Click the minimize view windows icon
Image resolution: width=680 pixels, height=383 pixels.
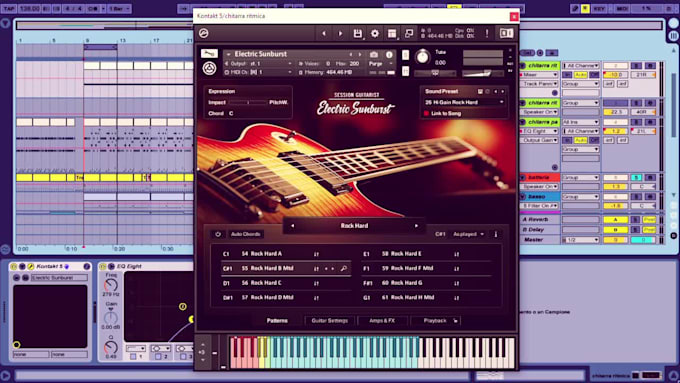[409, 33]
